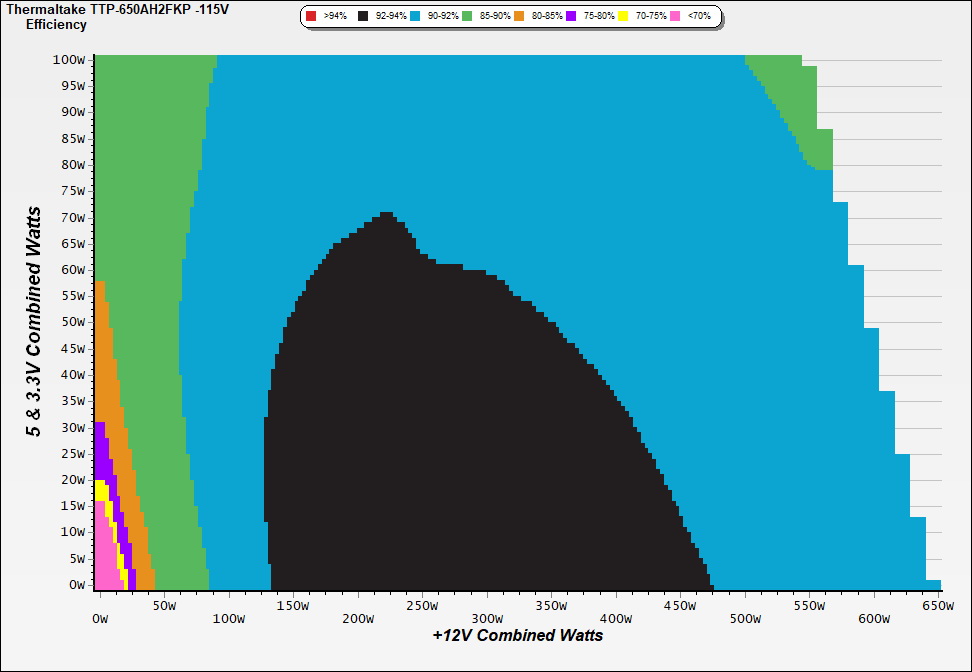
Task: Click the green 85-90% legend swatch
Action: (467, 17)
